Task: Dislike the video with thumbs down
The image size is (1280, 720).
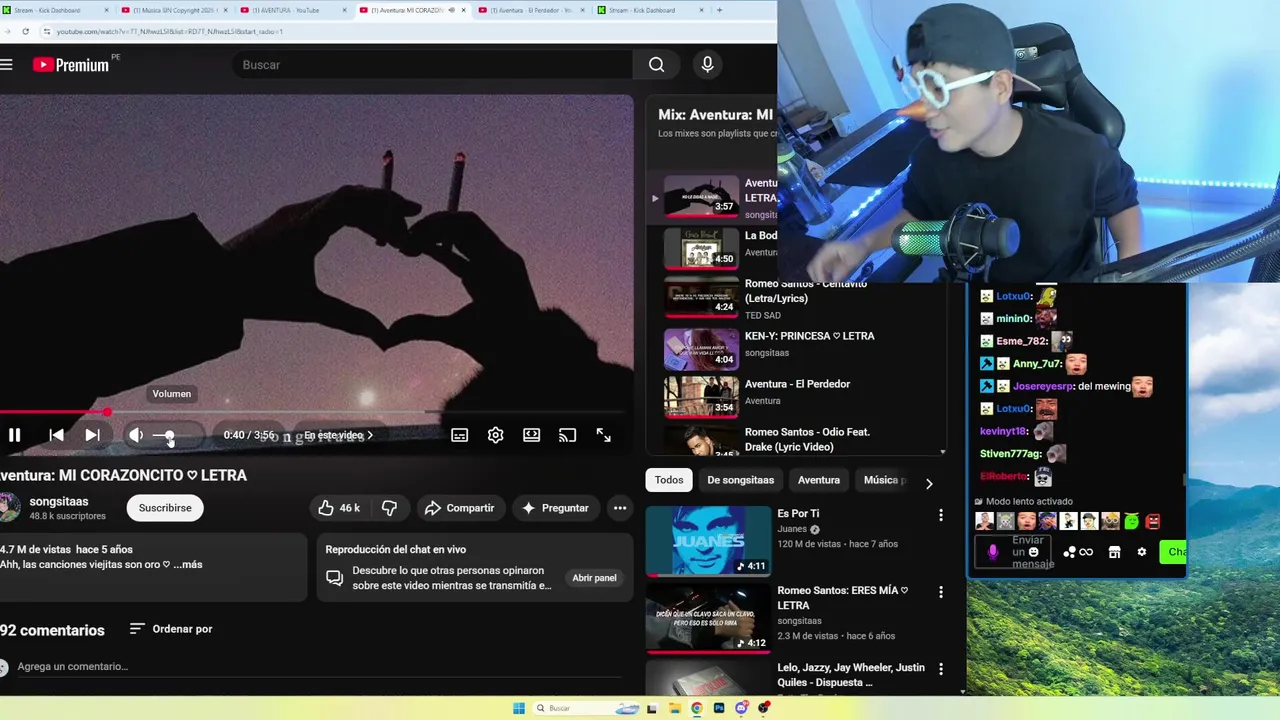Action: point(389,508)
